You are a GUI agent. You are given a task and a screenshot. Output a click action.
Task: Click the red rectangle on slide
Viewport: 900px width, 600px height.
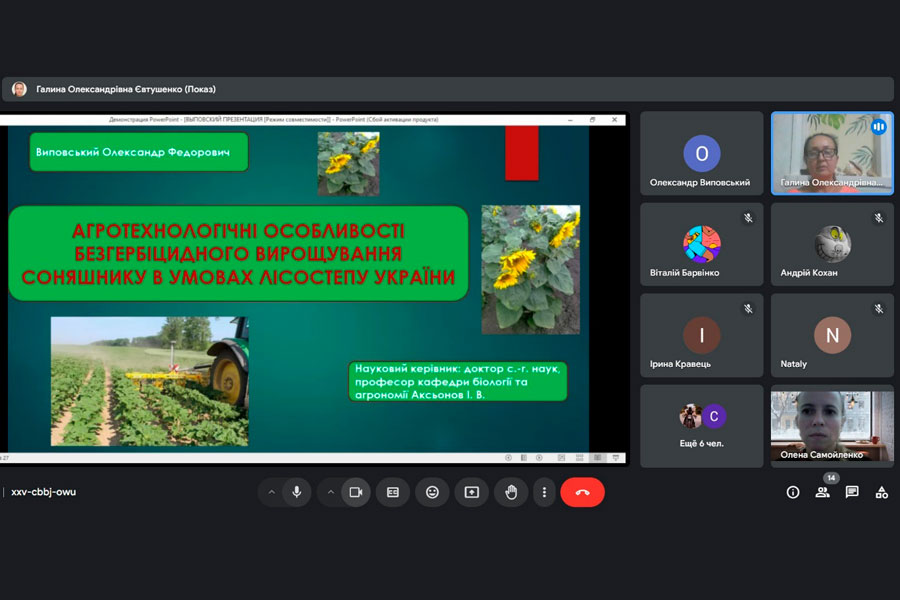coord(522,153)
